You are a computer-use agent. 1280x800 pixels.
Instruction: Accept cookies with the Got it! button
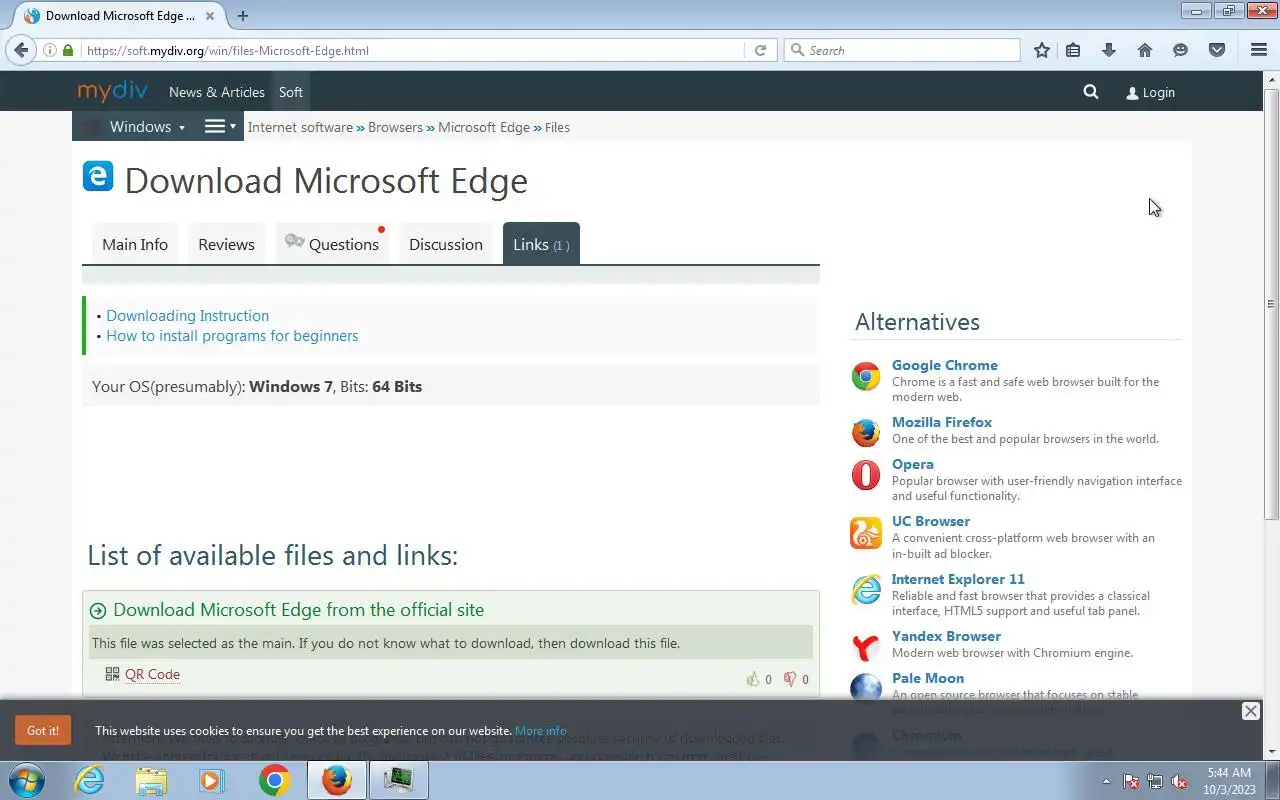pos(43,730)
